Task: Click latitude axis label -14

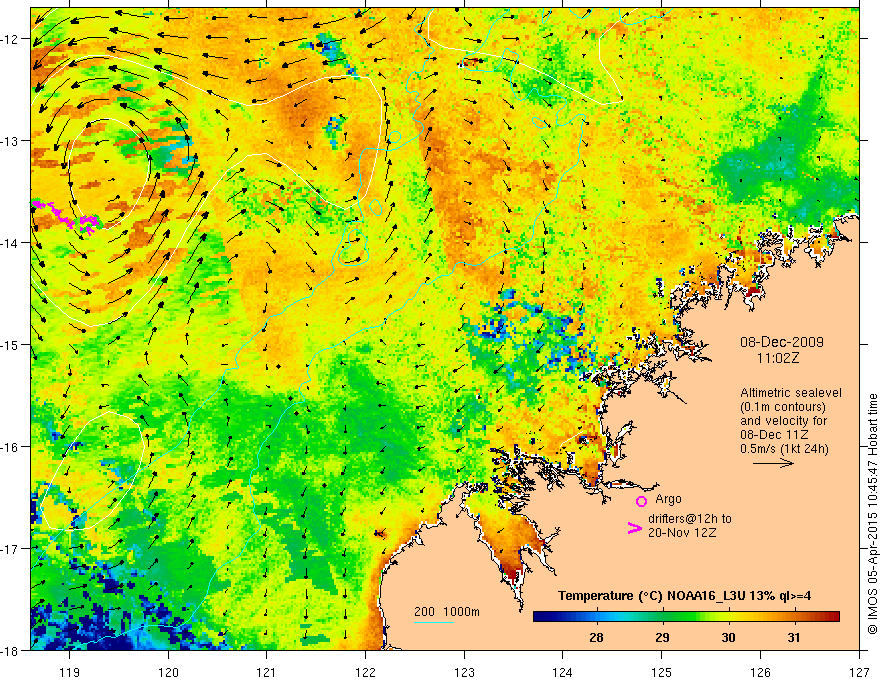Action: click(x=10, y=243)
